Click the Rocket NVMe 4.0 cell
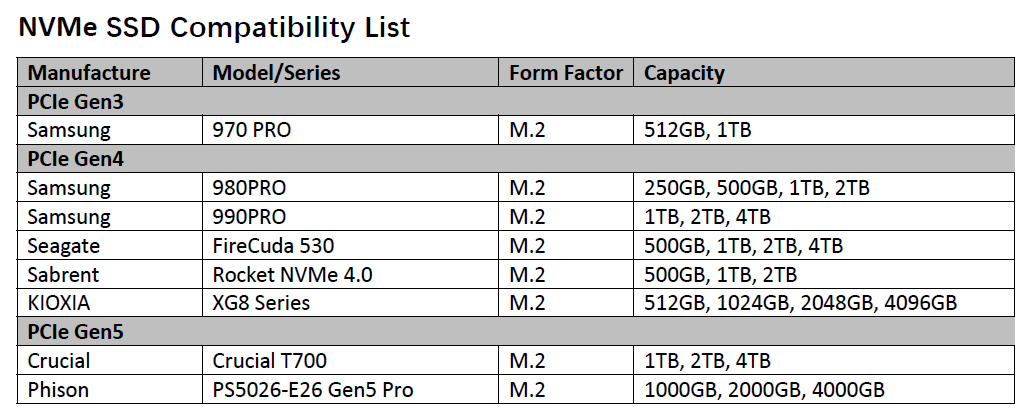 coord(350,274)
